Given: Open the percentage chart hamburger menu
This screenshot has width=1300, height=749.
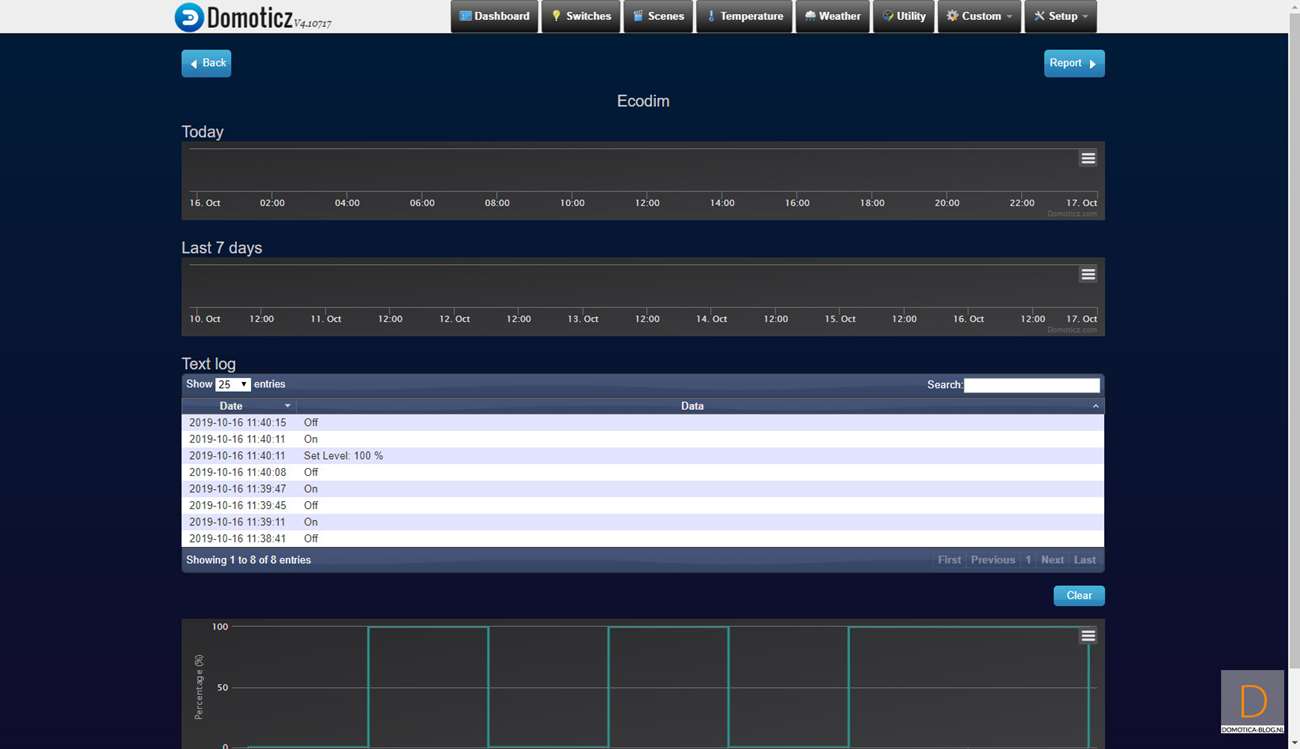Looking at the screenshot, I should pyautogui.click(x=1088, y=636).
